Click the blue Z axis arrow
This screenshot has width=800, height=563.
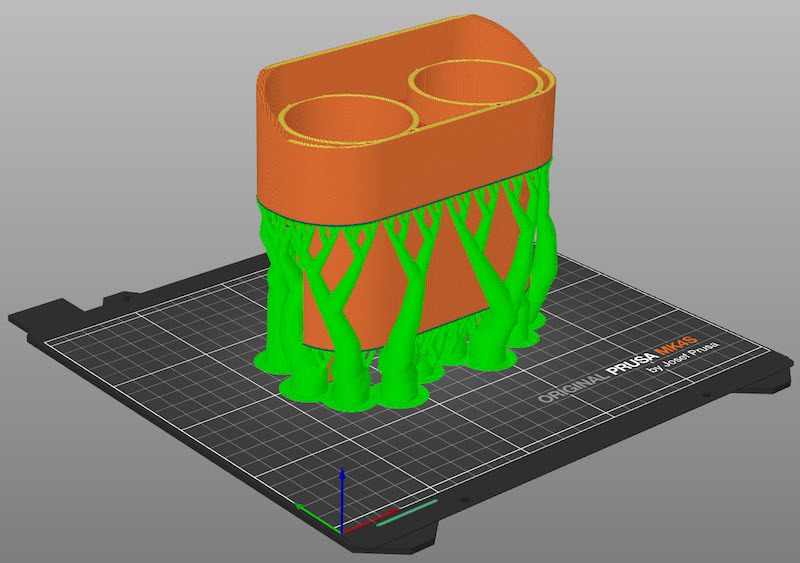click(x=342, y=495)
